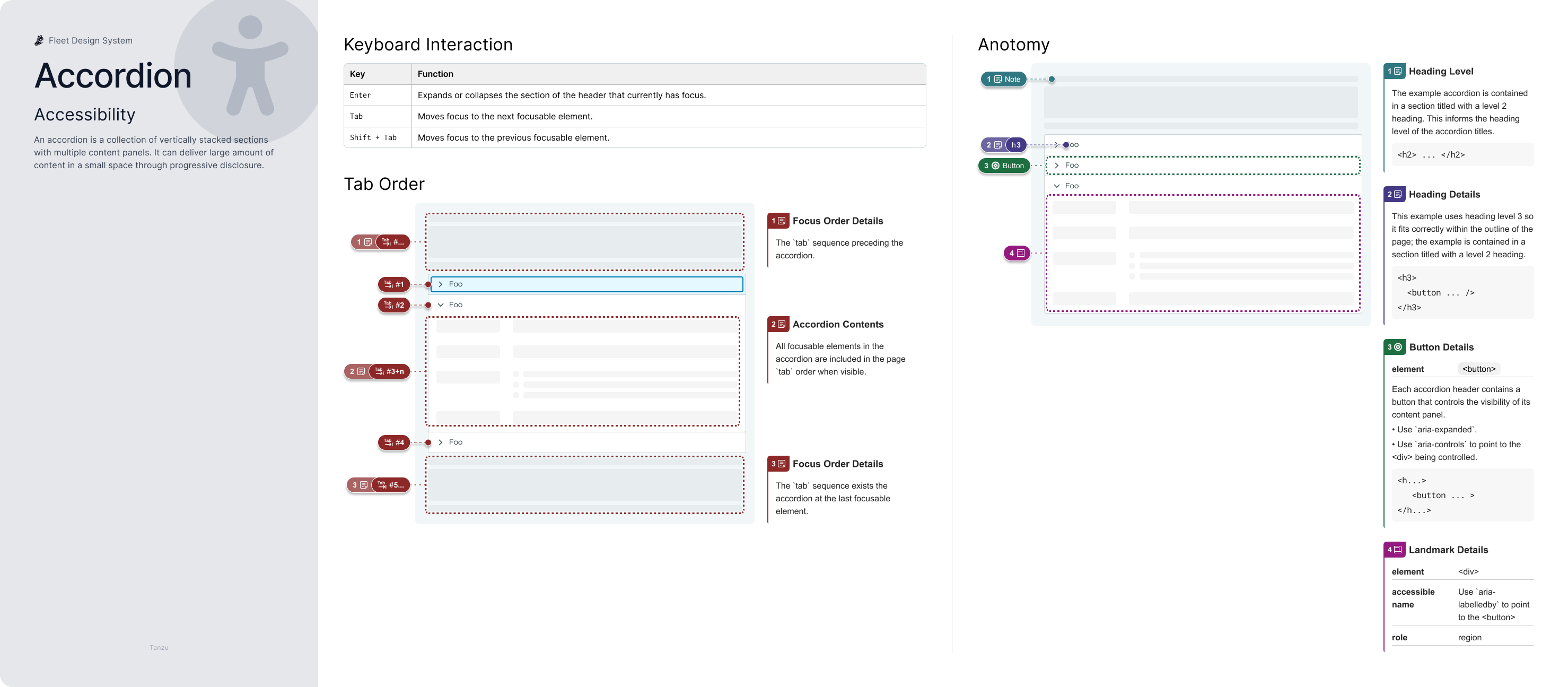Click the Function column header
Screen dimensions: 1568x687
point(669,74)
